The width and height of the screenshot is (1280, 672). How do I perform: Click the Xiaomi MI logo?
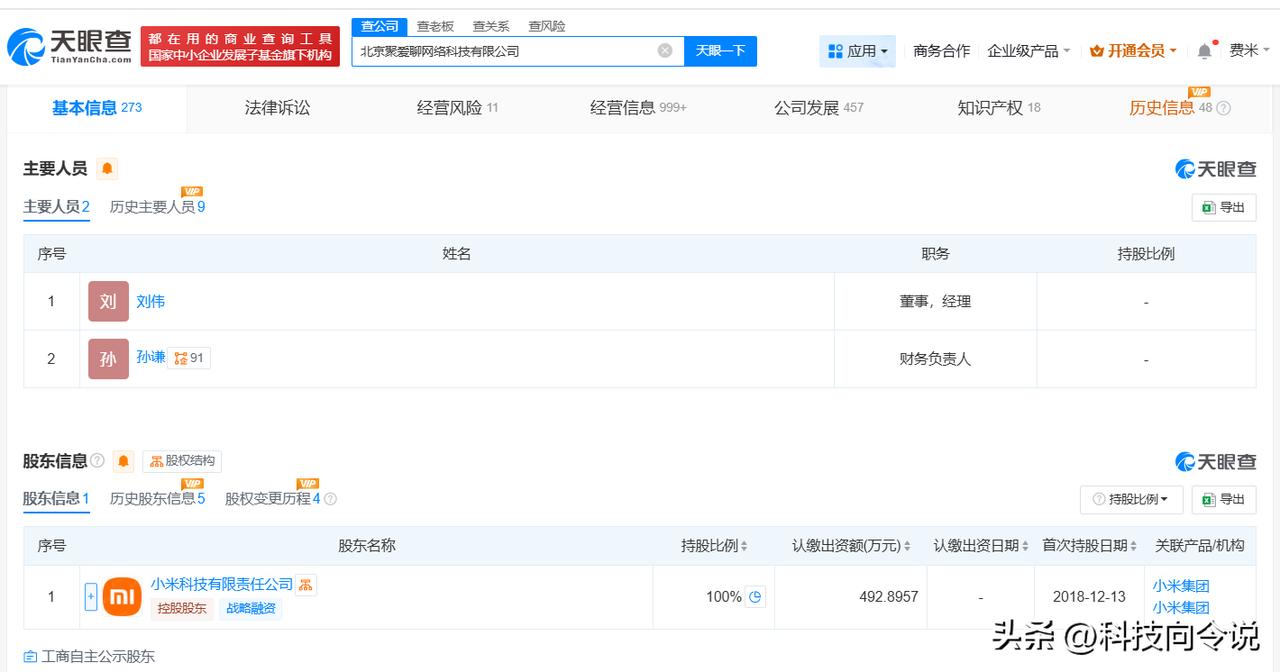coord(122,597)
